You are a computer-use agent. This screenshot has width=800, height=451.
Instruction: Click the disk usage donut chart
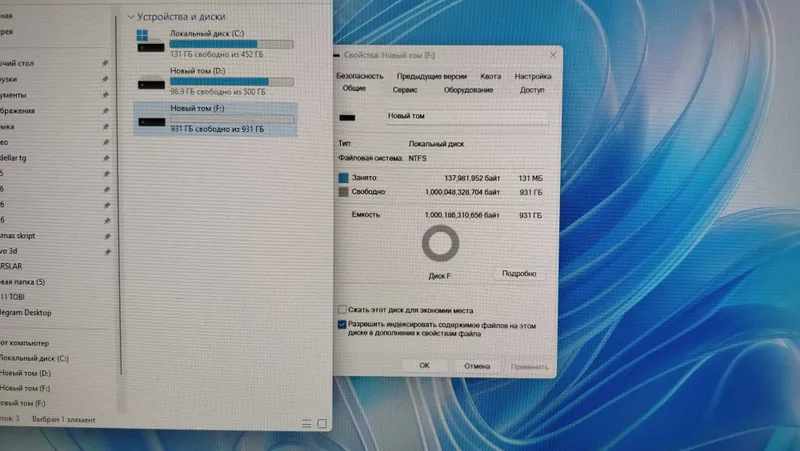[440, 243]
